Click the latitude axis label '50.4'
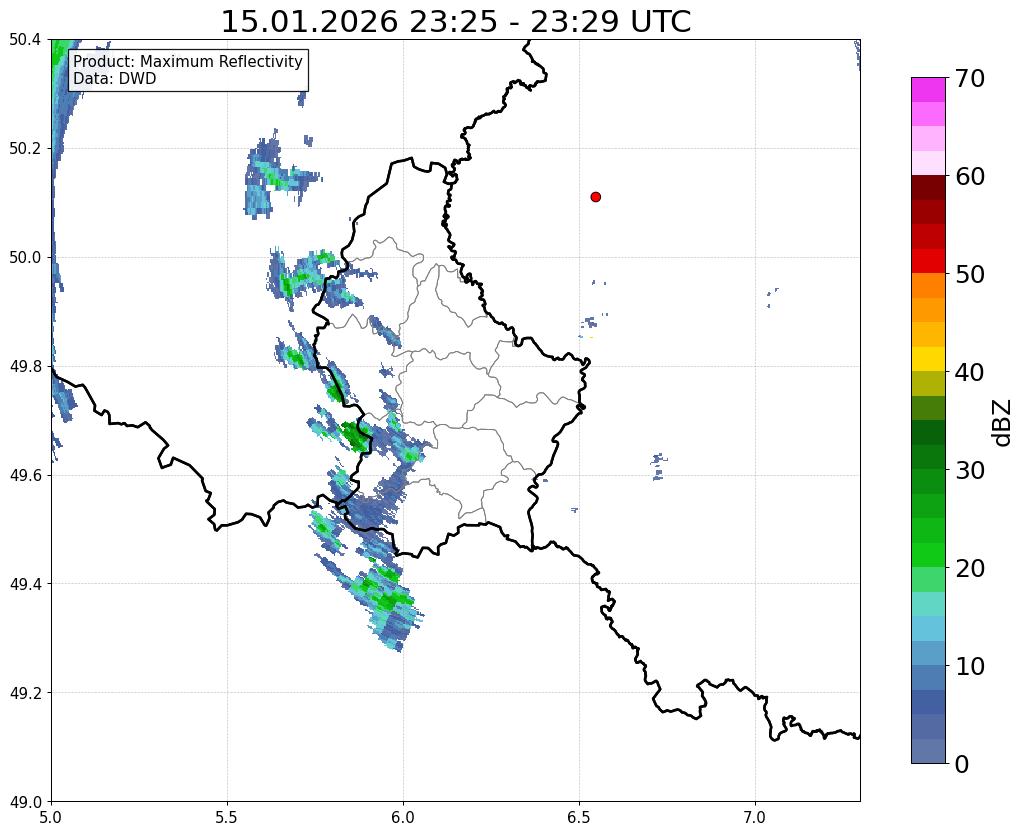Viewport: 1023px width, 834px height. click(x=25, y=40)
